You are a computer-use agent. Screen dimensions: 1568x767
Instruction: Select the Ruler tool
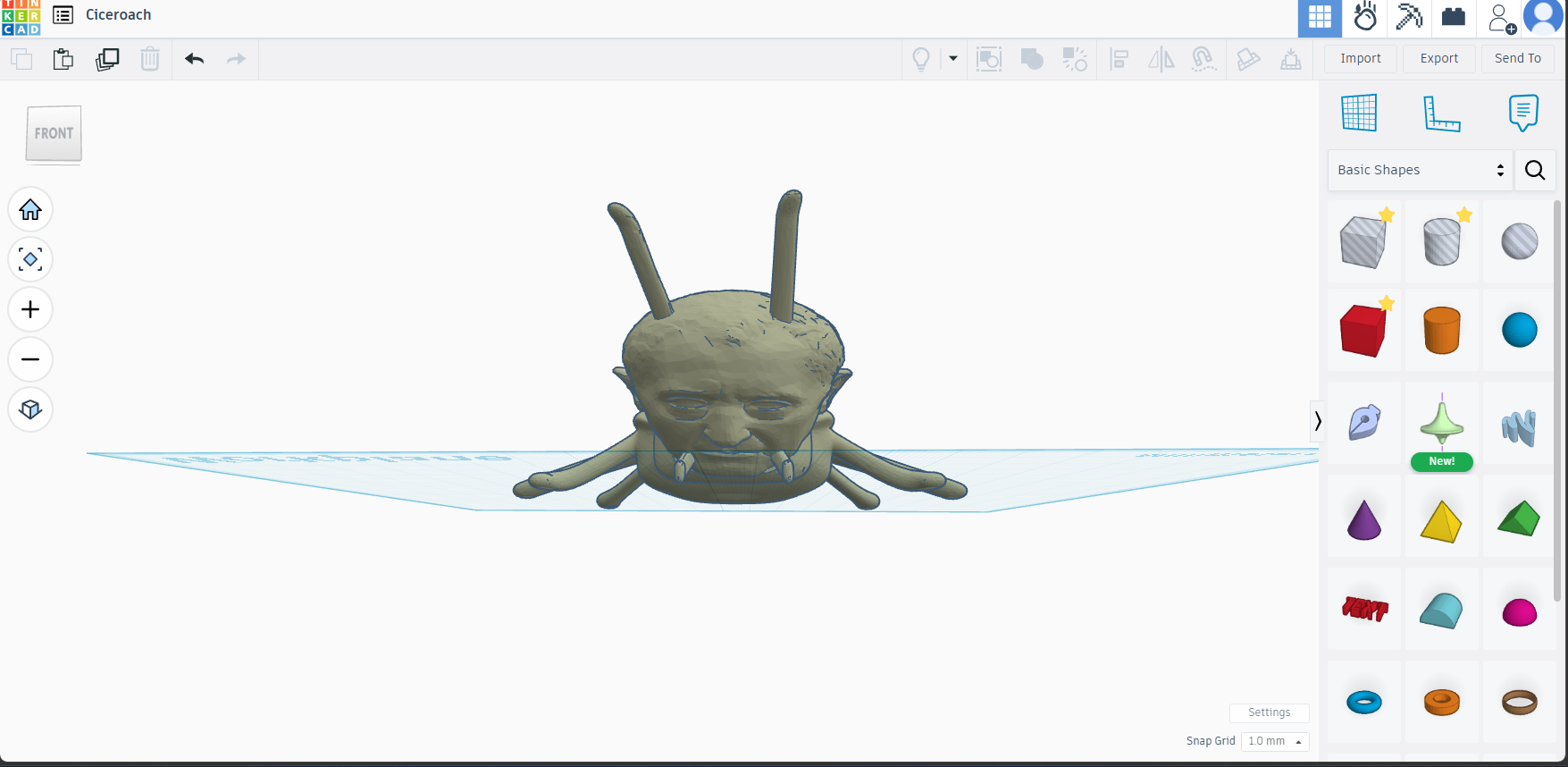tap(1441, 113)
